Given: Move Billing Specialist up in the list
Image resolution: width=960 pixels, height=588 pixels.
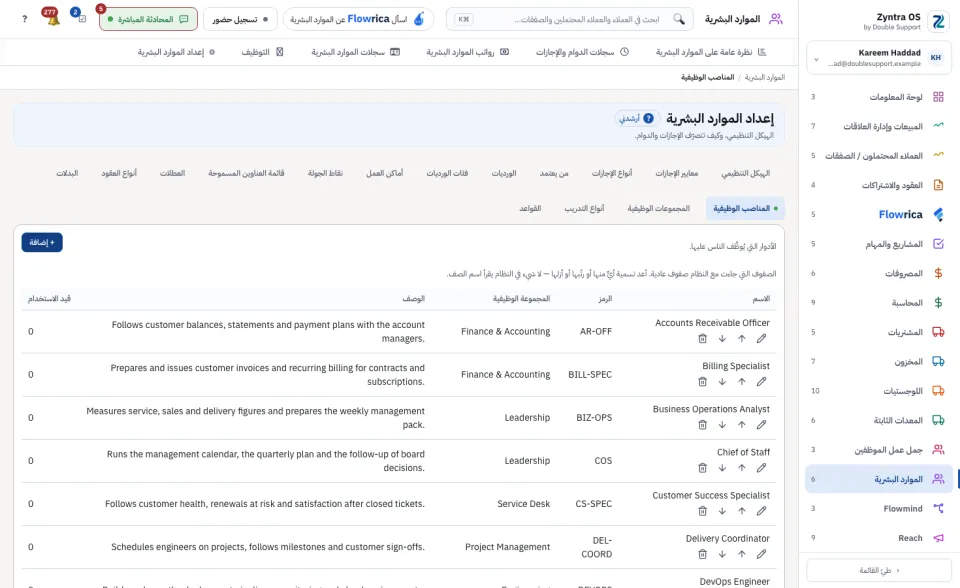Looking at the screenshot, I should coord(741,382).
